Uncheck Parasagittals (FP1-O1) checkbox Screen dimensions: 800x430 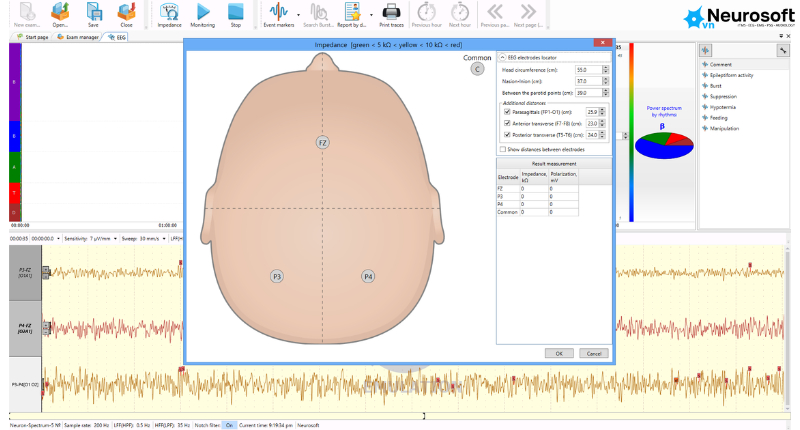[507, 112]
